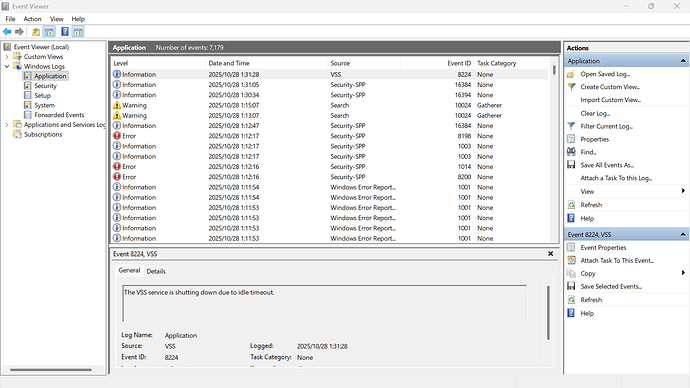
Task: Open the Action menu
Action: point(32,19)
